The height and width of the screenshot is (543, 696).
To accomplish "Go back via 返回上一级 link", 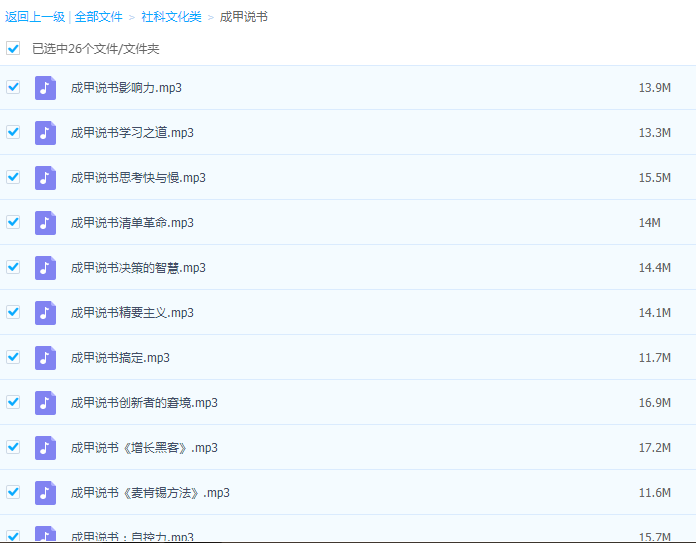I will 34,17.
